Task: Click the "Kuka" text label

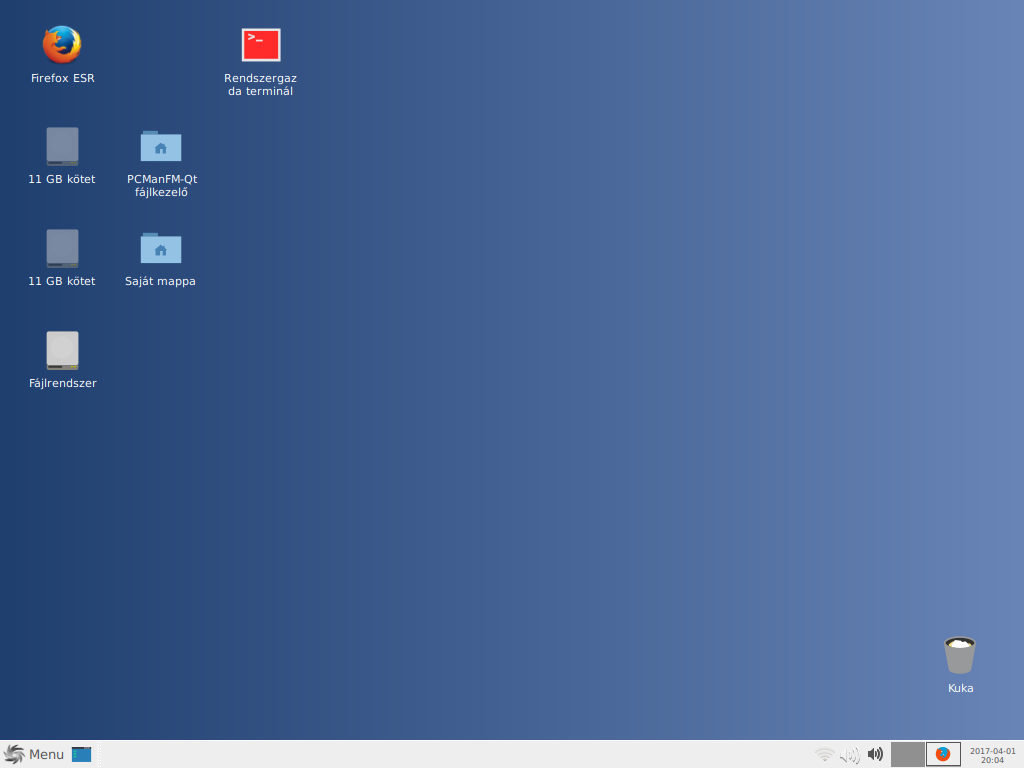Action: point(960,688)
